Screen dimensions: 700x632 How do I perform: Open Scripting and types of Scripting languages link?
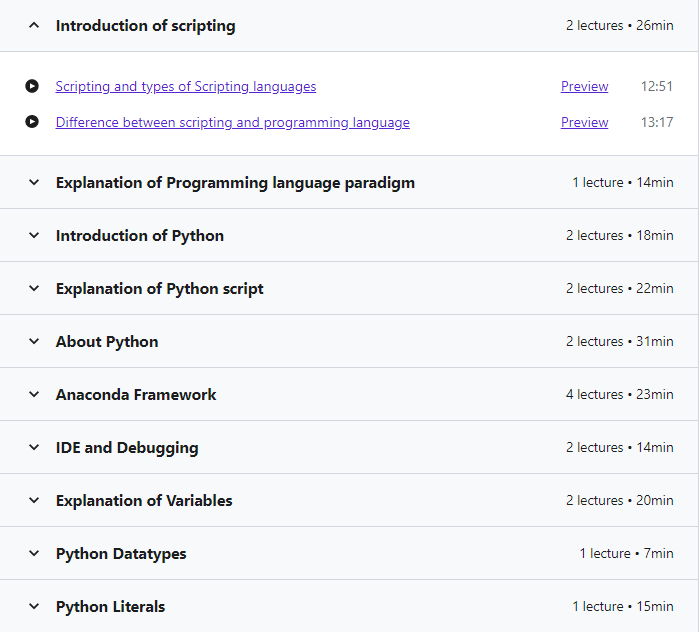[x=186, y=87]
